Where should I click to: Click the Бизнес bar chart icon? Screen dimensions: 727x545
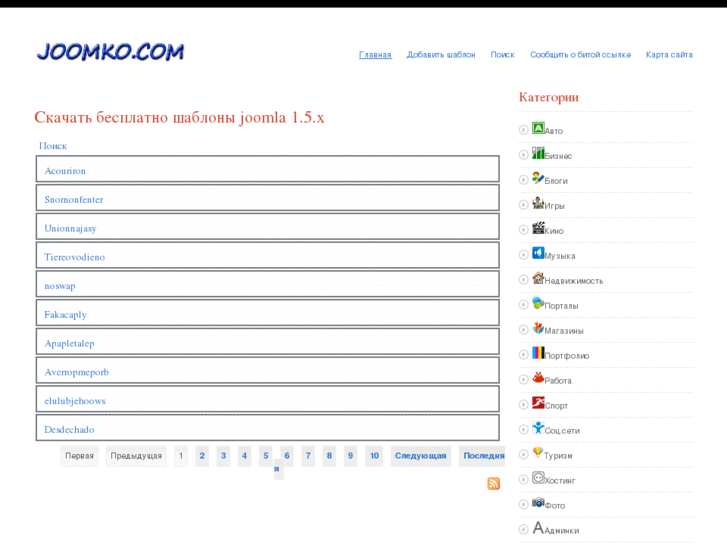click(538, 153)
